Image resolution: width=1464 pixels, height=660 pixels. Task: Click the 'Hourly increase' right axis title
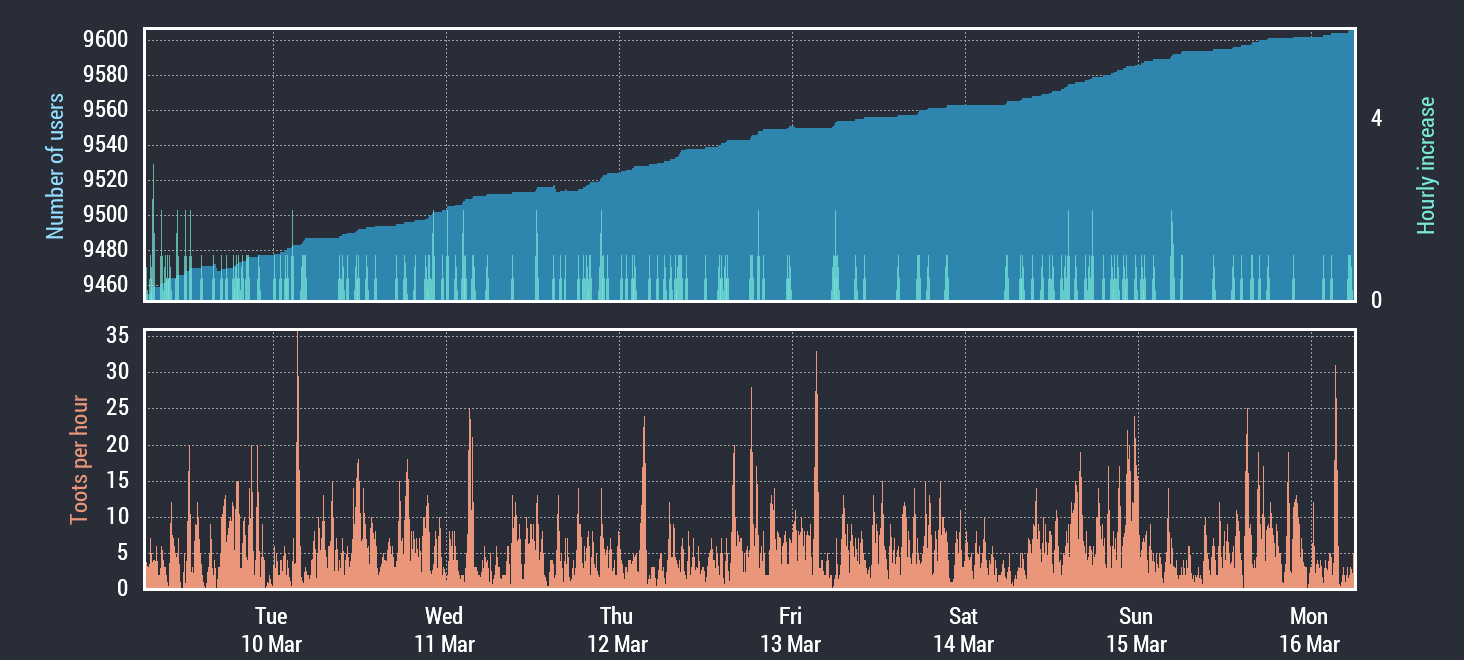[x=1426, y=166]
